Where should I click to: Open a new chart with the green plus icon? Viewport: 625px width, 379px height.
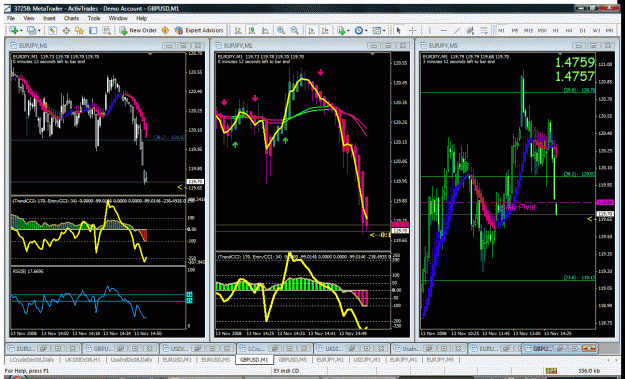point(14,30)
